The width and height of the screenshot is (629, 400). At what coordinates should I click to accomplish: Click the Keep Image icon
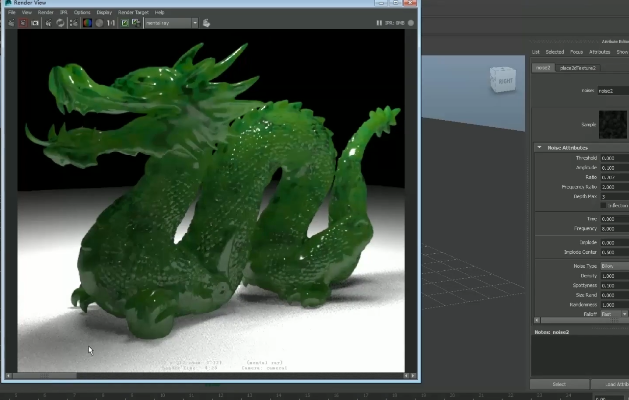click(x=125, y=22)
